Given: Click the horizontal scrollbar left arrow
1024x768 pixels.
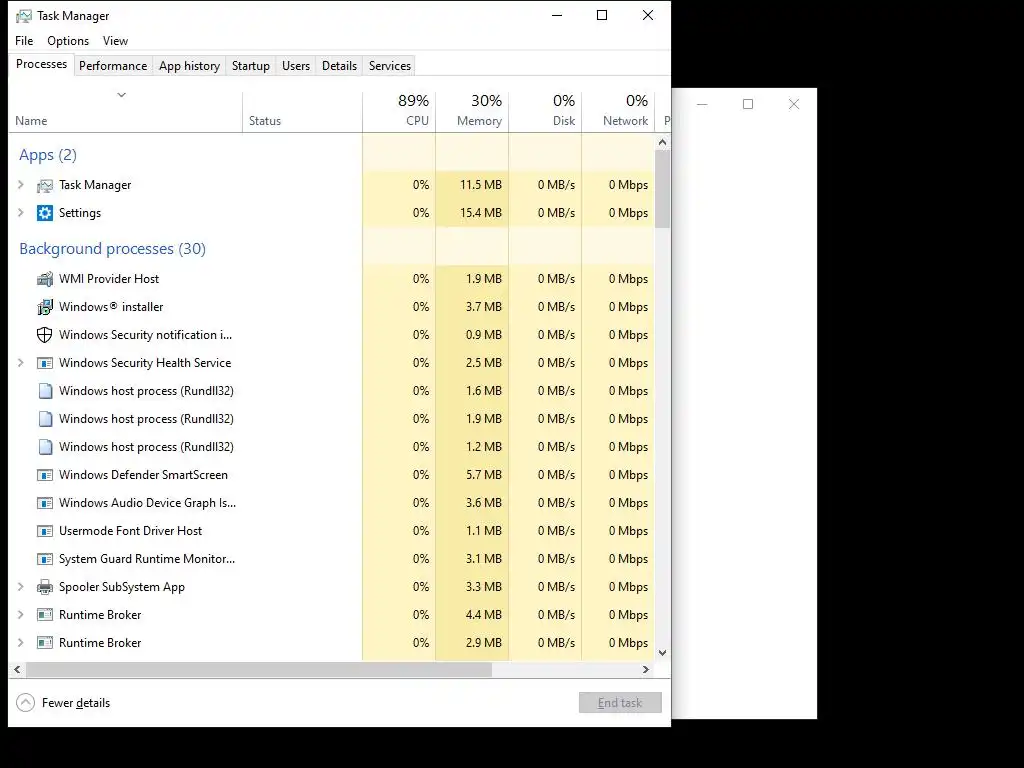Looking at the screenshot, I should [17, 669].
